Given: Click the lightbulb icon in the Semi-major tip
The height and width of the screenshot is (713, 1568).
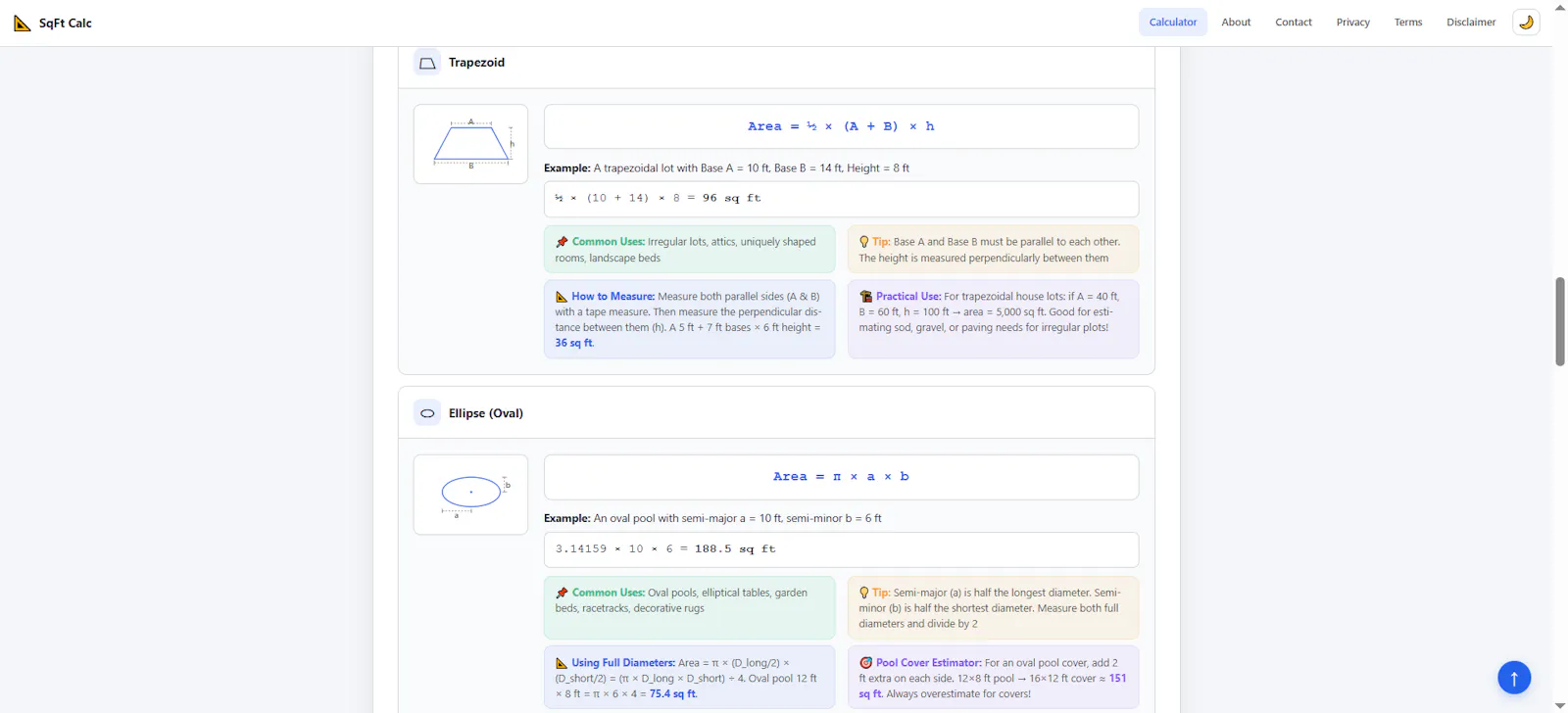Looking at the screenshot, I should click(x=864, y=593).
